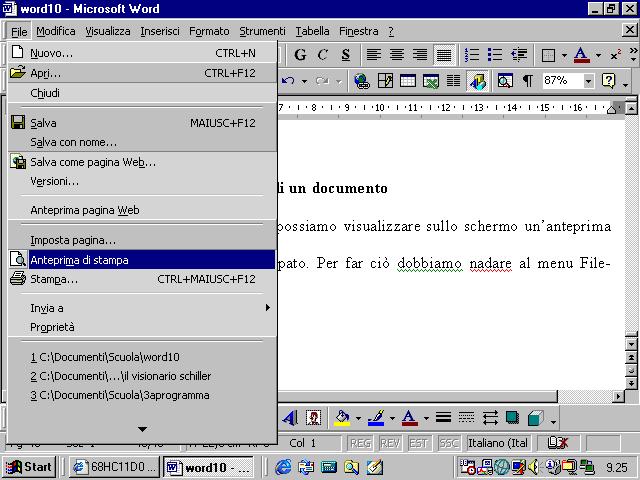Choose Salva con nome... menu entry
Screen dimensions: 640x480
(x=142, y=142)
